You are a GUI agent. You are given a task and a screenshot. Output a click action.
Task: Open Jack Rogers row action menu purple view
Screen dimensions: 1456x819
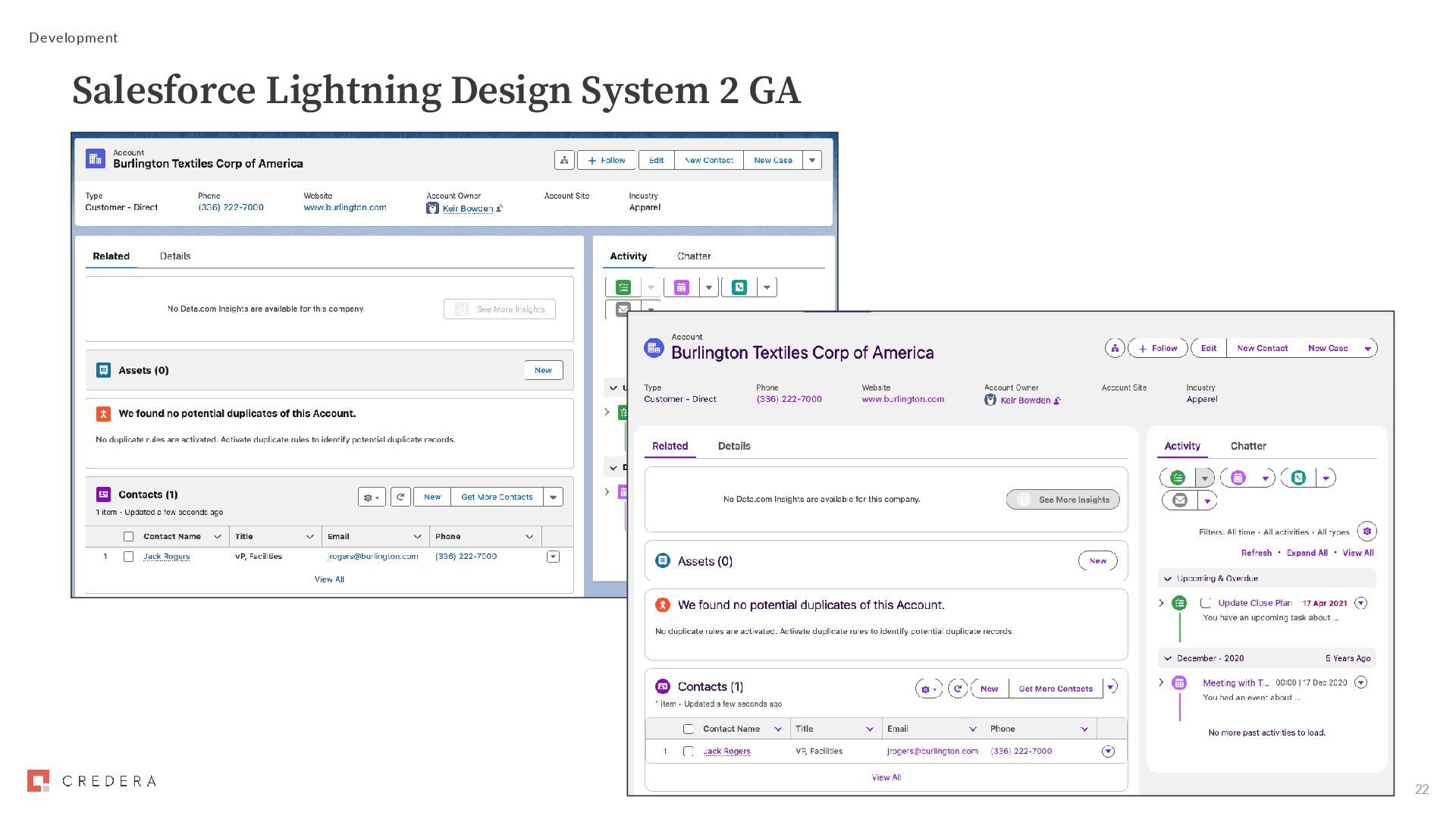[x=1108, y=752]
